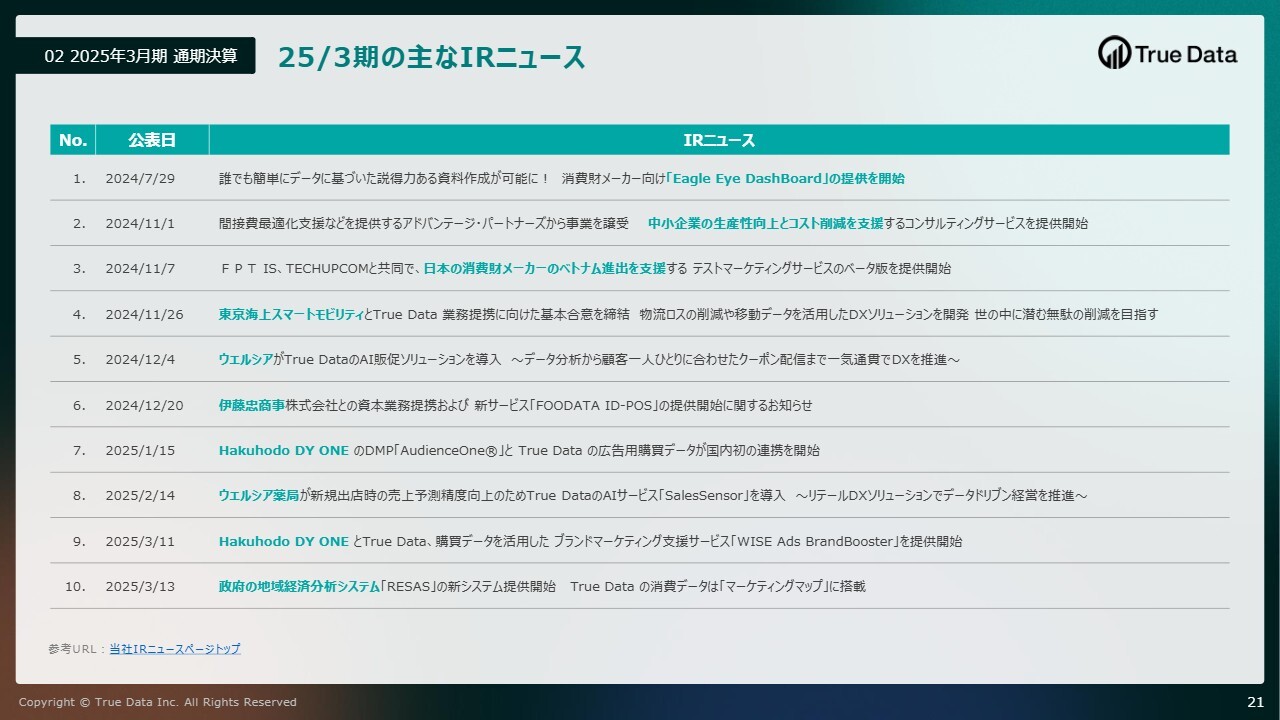Click the True Data wordmark text
1280x720 pixels.
(x=1187, y=55)
